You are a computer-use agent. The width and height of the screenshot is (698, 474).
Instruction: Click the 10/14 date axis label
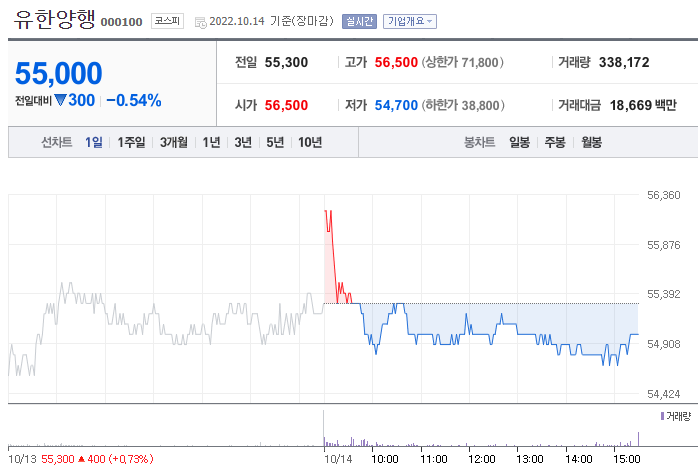(x=338, y=459)
